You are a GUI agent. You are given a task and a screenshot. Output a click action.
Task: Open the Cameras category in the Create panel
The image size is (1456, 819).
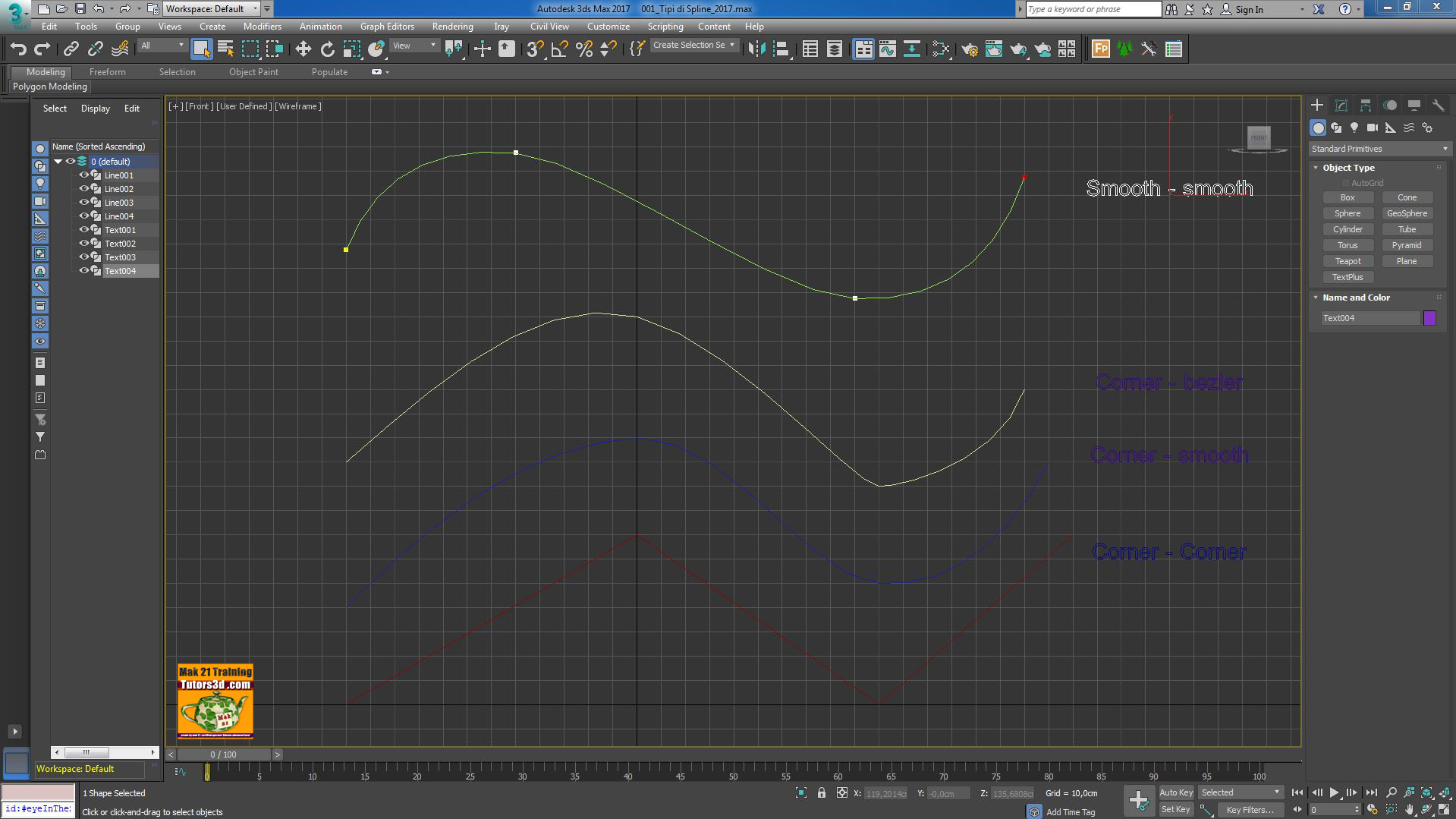click(x=1372, y=128)
